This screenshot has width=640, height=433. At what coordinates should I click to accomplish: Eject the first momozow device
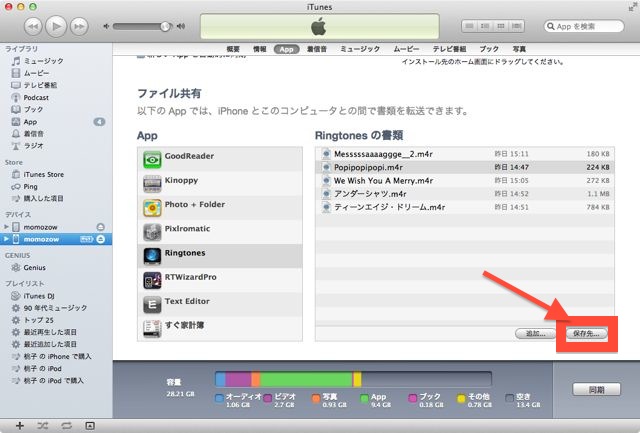pos(100,227)
